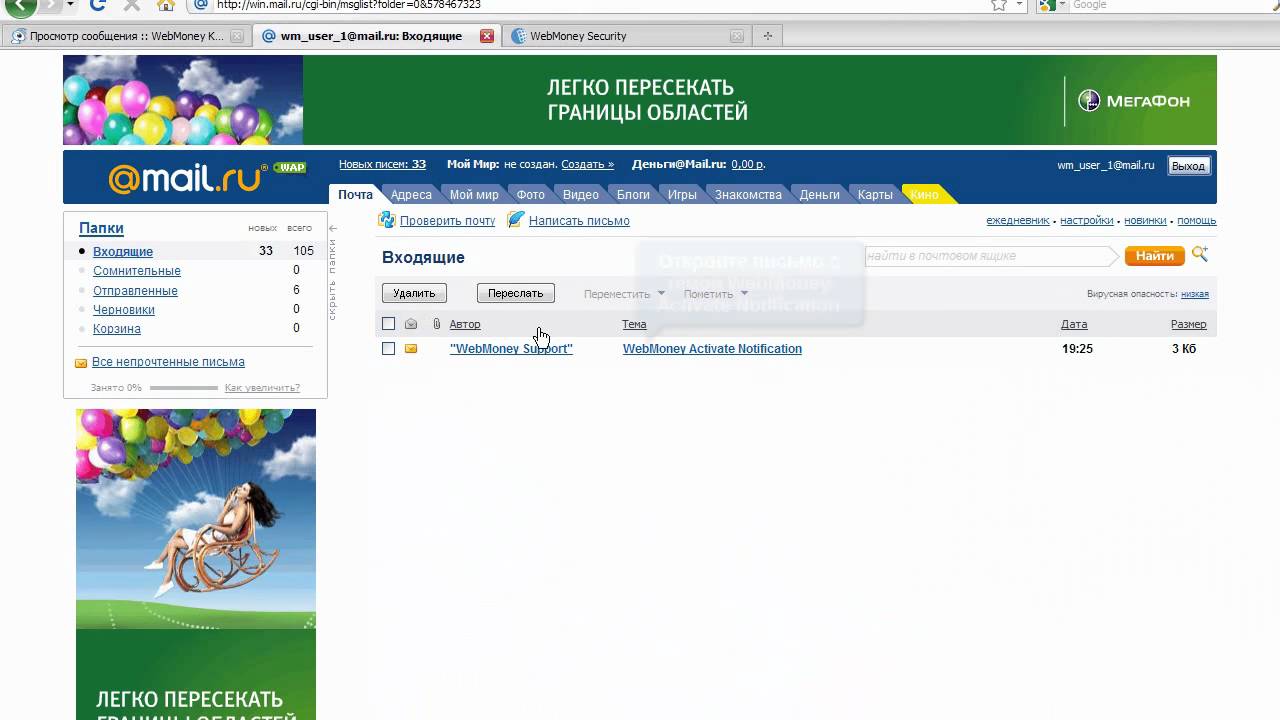Viewport: 1280px width, 720px height.
Task: Open the Черновики folder
Action: [124, 310]
